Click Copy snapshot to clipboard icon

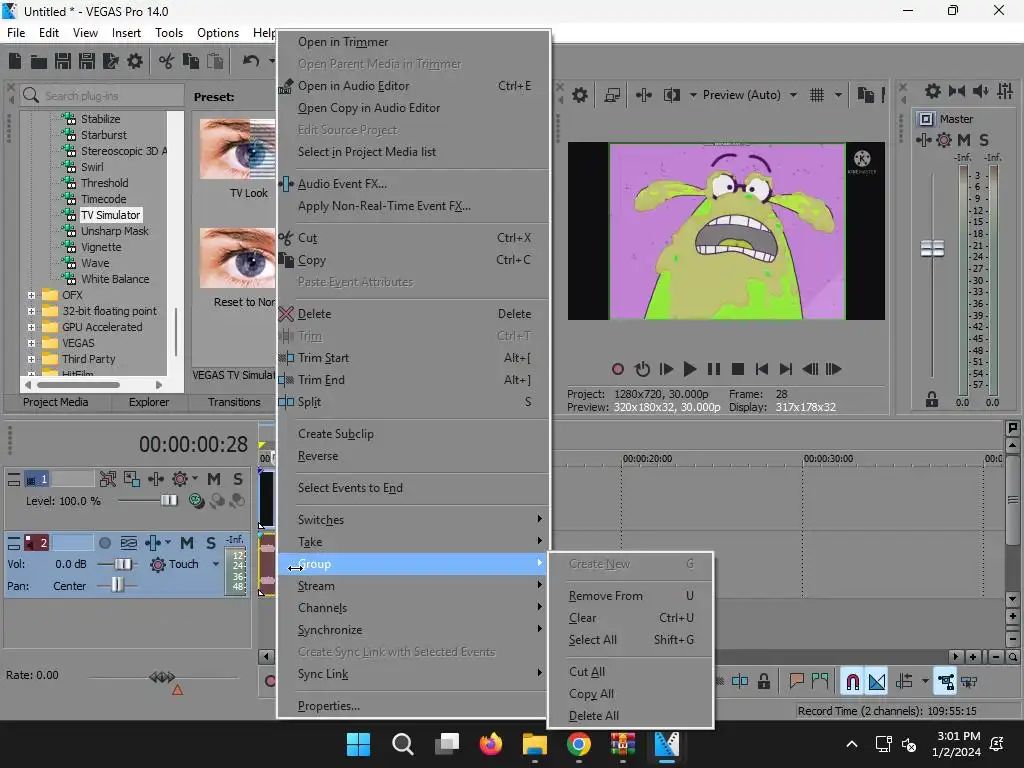pyautogui.click(x=865, y=95)
